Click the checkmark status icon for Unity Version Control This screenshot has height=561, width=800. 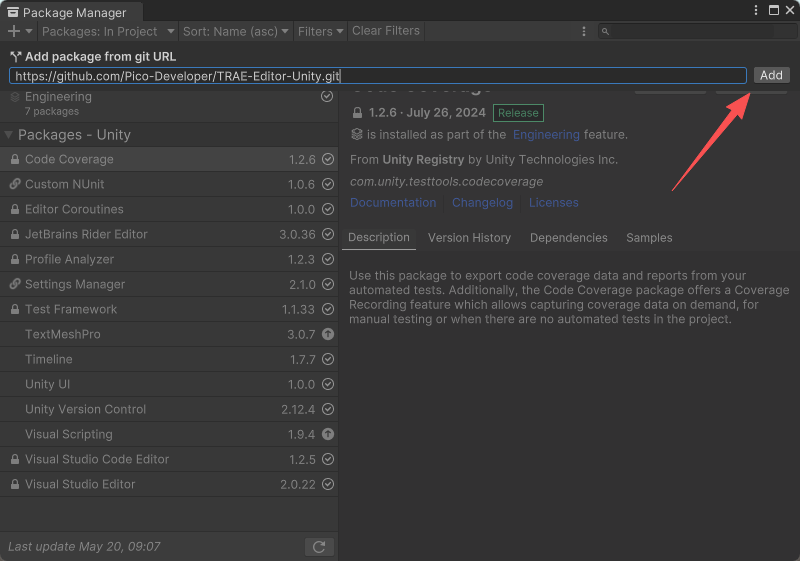tap(328, 409)
